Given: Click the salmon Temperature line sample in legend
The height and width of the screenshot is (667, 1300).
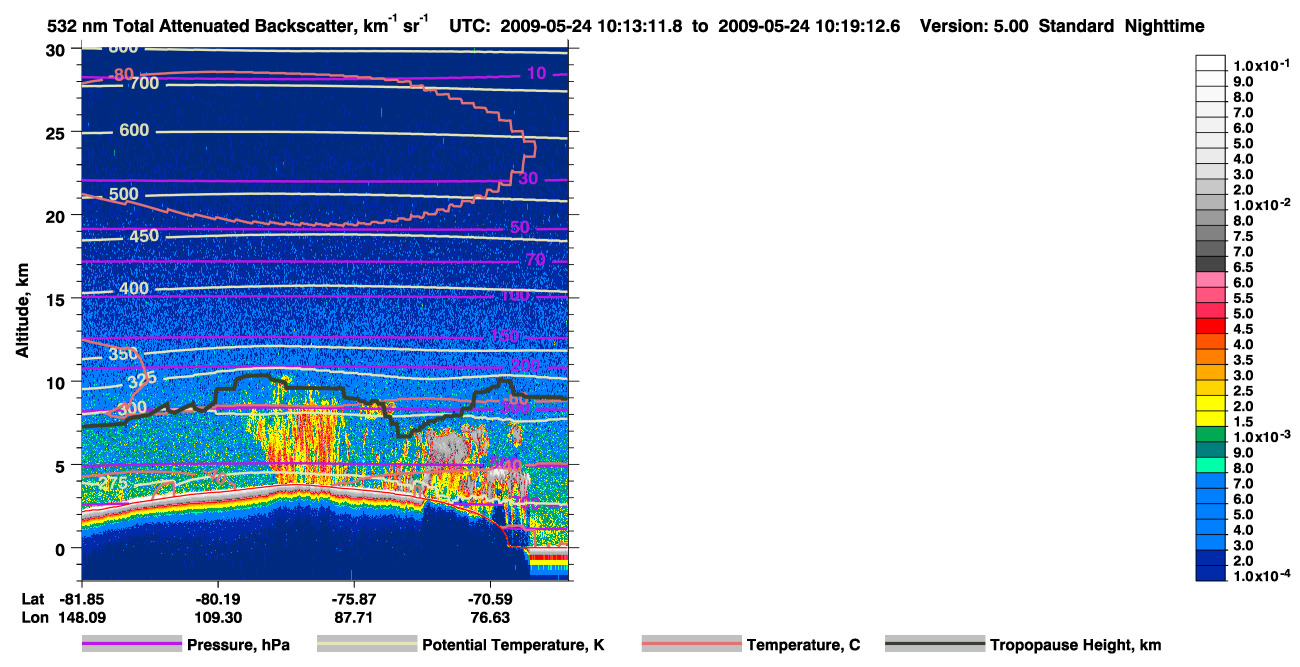Looking at the screenshot, I should click(691, 645).
